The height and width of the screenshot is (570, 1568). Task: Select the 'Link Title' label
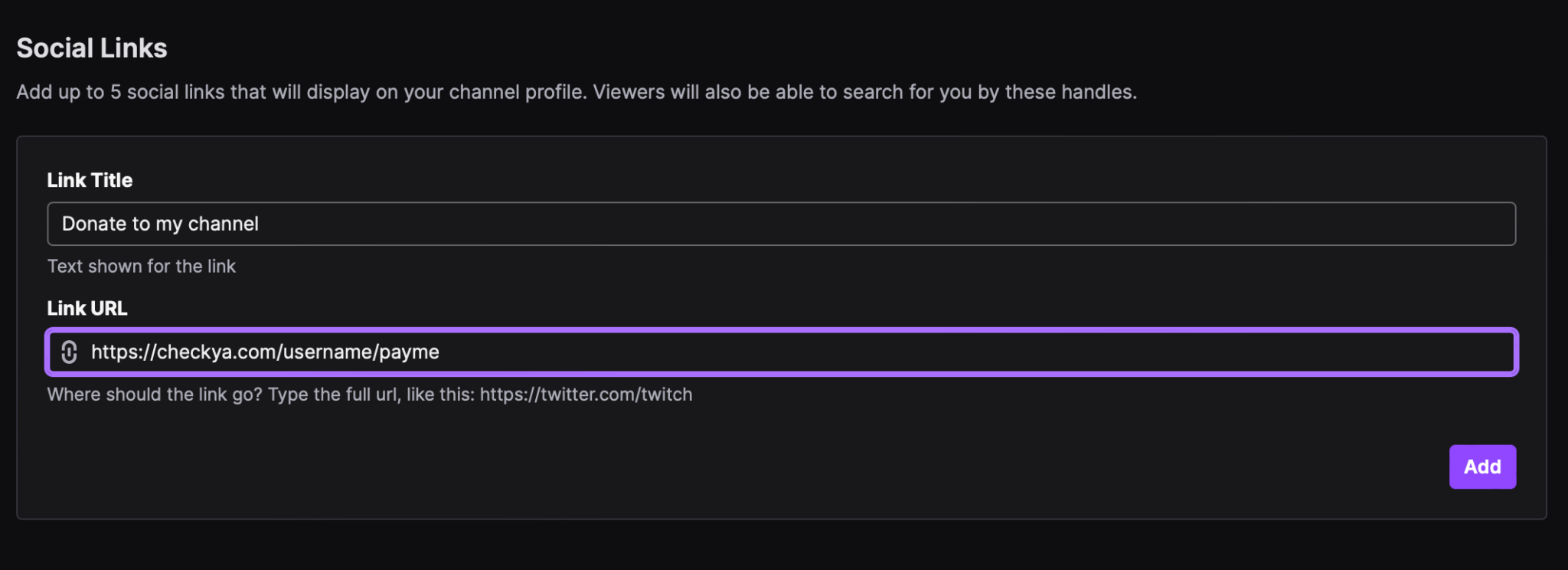[90, 180]
